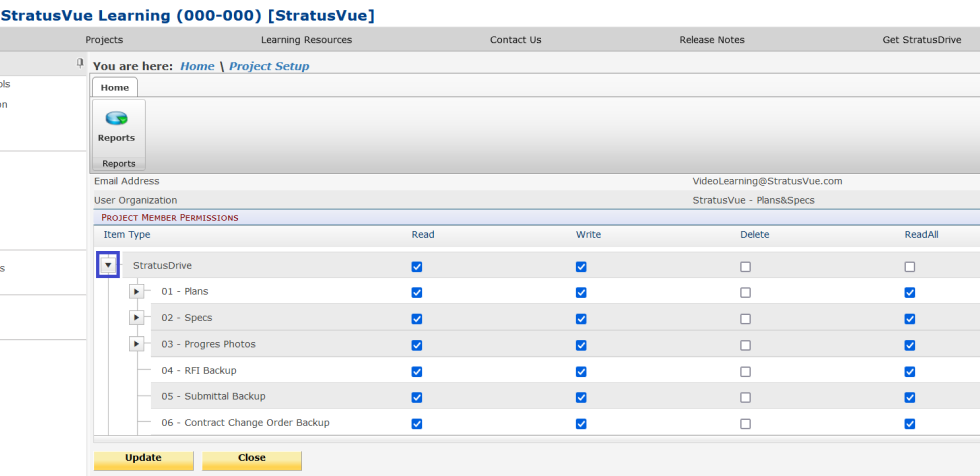Click the Item Type column header

(x=127, y=235)
